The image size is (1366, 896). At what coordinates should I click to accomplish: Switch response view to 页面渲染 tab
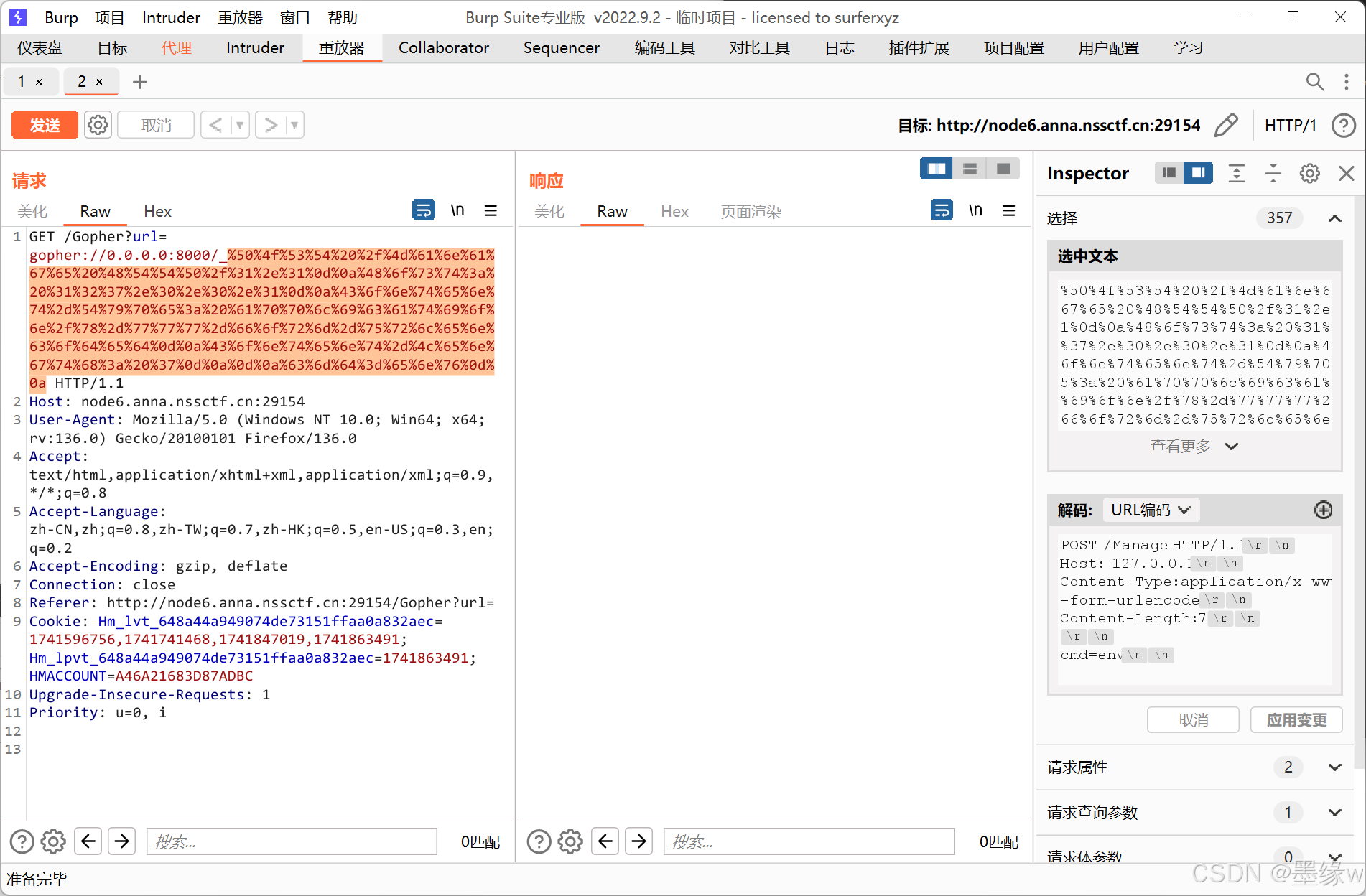click(x=751, y=211)
